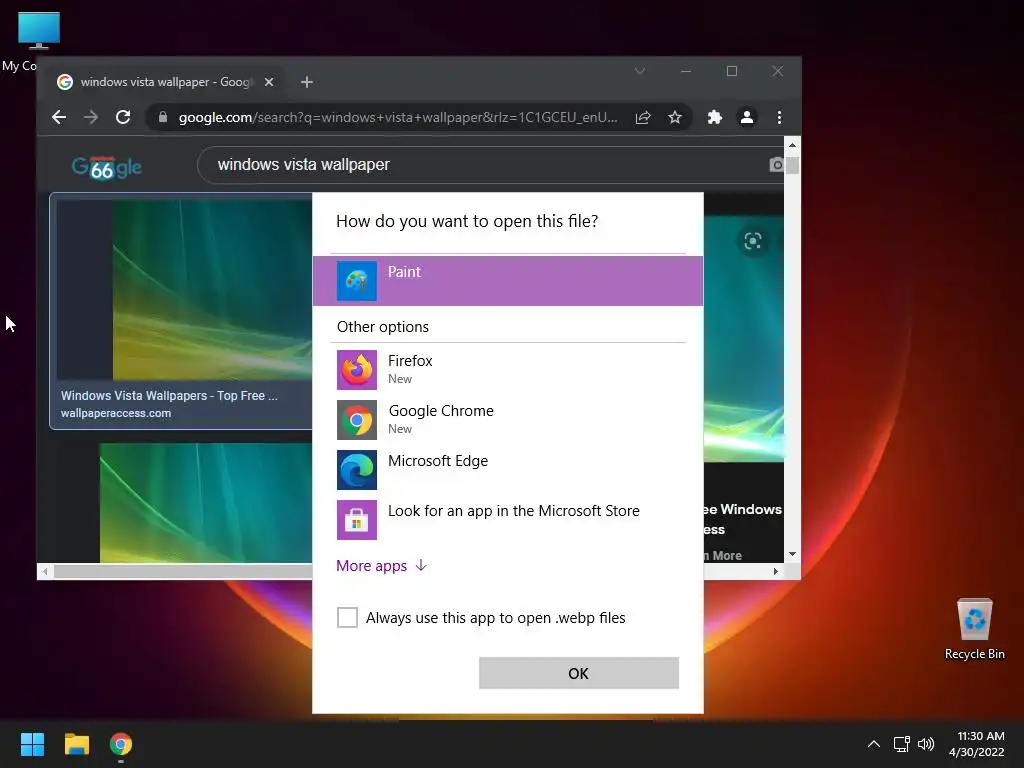The image size is (1024, 768).
Task: Click the address bar URL
Action: [x=398, y=118]
